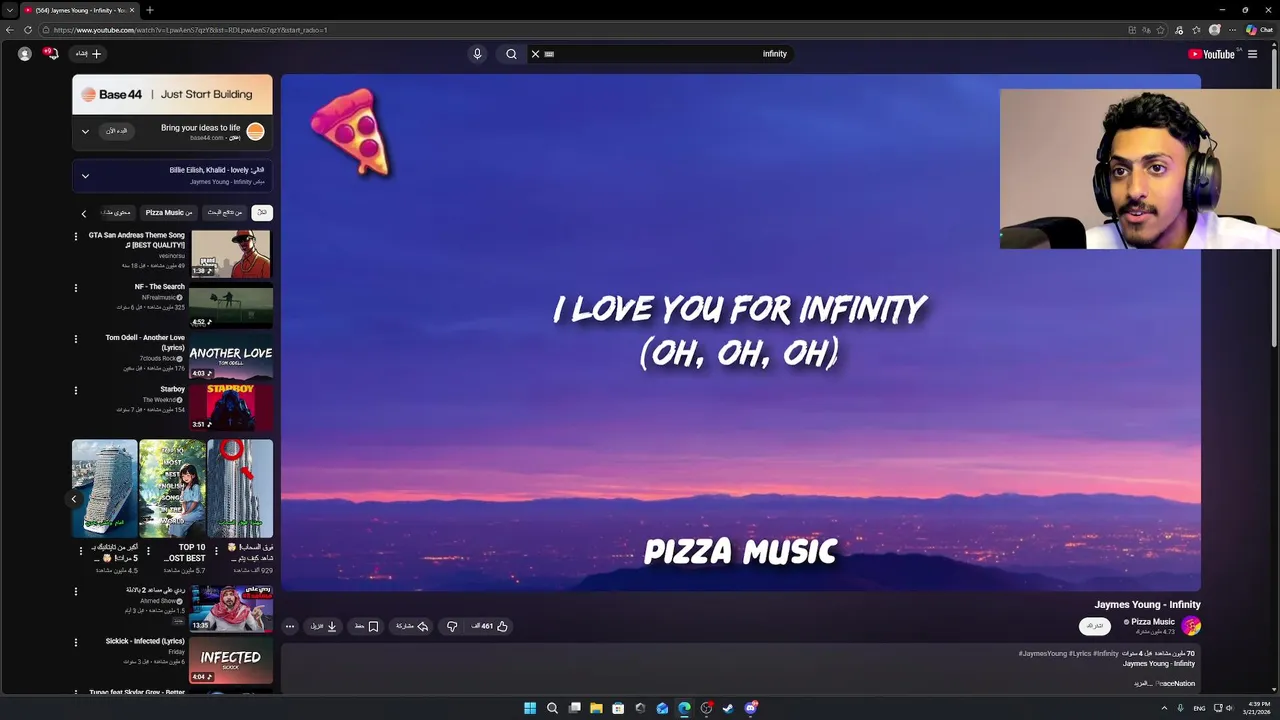1280x720 pixels.
Task: Open the NF - The Search video title
Action: (160, 287)
